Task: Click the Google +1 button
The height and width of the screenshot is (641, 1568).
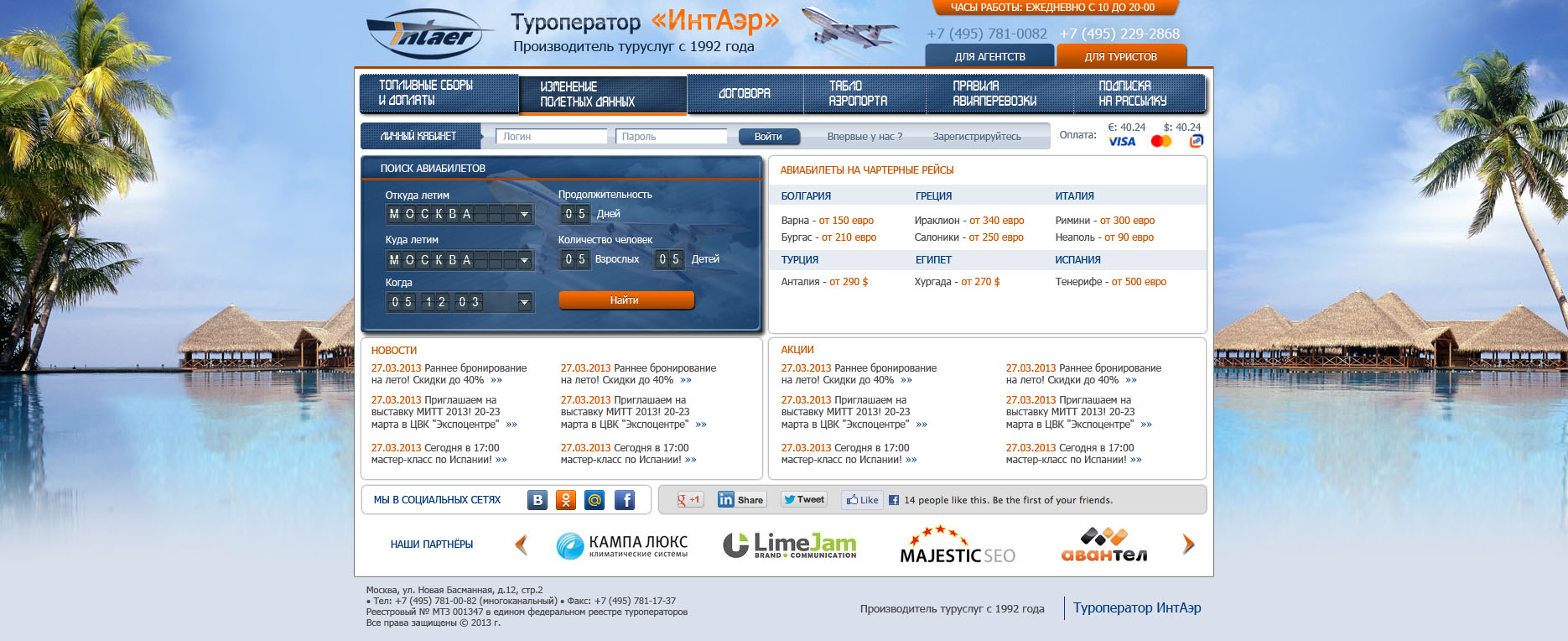Action: click(x=689, y=500)
